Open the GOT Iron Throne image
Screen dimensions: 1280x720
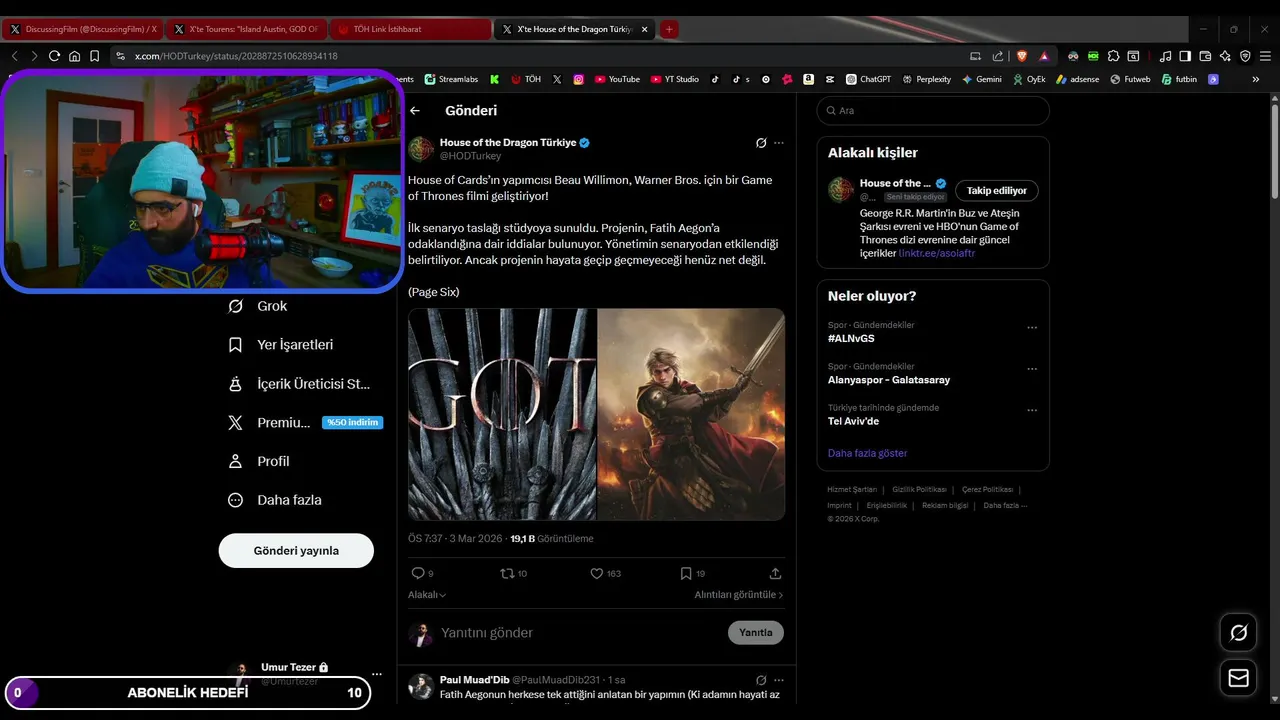tap(502, 414)
